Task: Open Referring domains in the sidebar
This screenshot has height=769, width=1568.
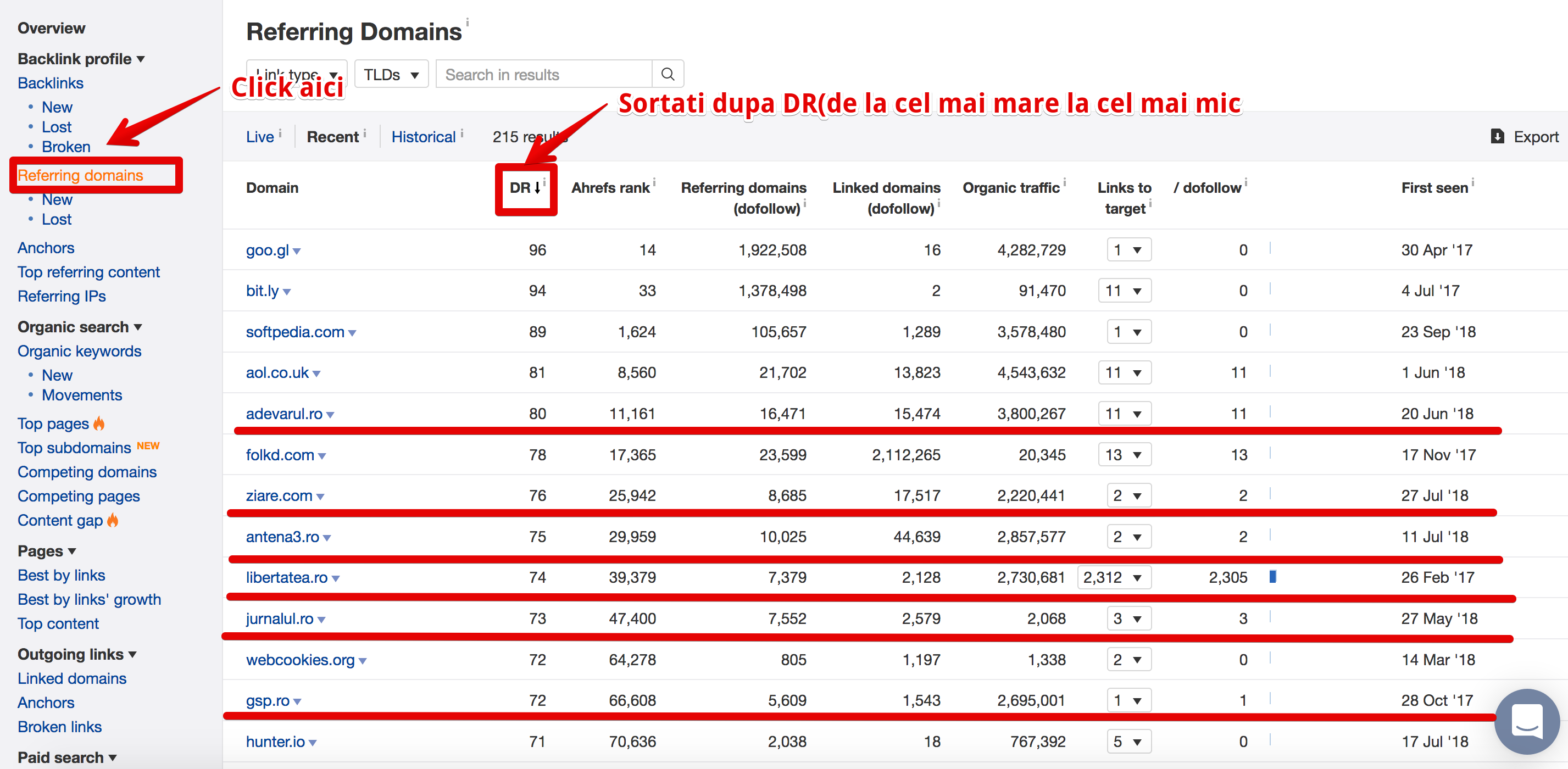Action: tap(80, 175)
